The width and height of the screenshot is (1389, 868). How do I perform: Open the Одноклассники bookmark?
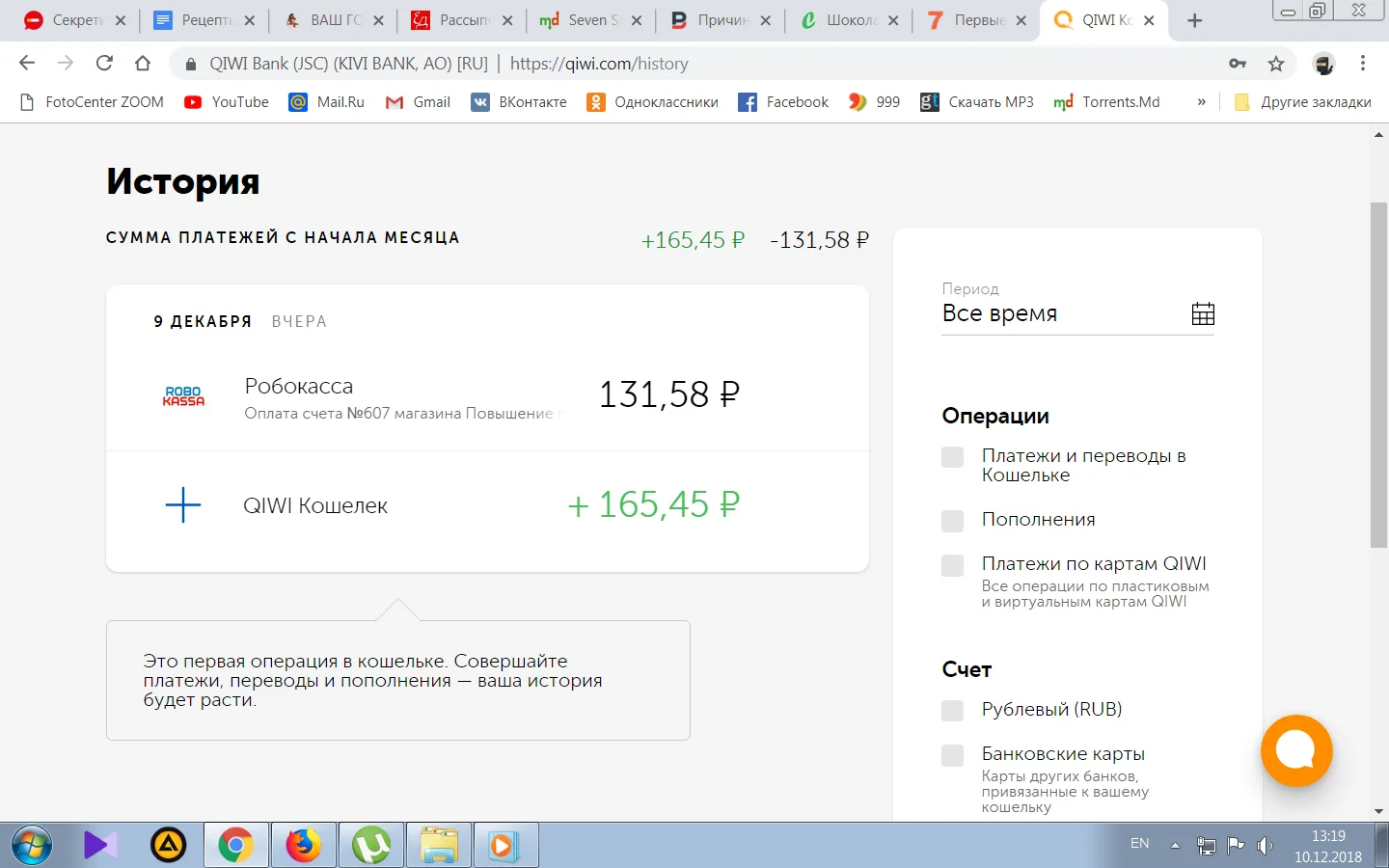[653, 102]
